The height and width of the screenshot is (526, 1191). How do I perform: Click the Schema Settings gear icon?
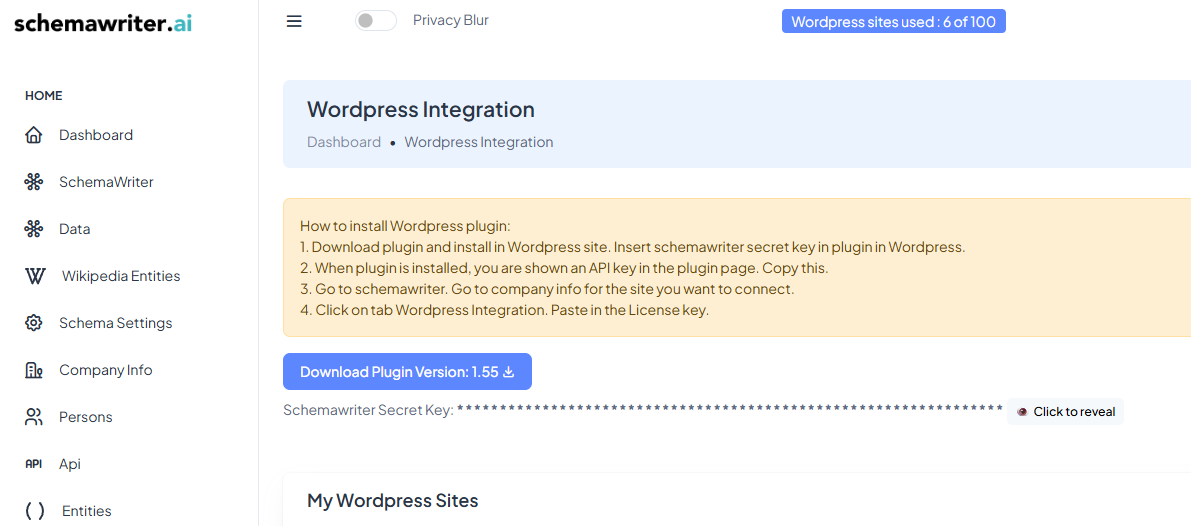coord(34,323)
